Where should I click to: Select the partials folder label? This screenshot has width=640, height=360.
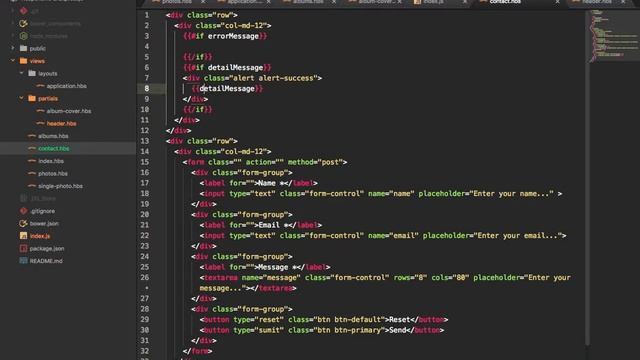(x=48, y=99)
